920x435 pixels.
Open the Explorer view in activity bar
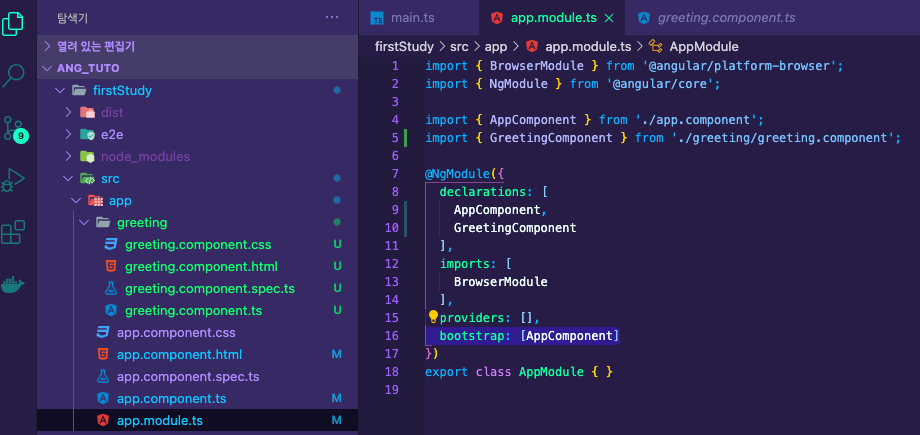(12, 23)
